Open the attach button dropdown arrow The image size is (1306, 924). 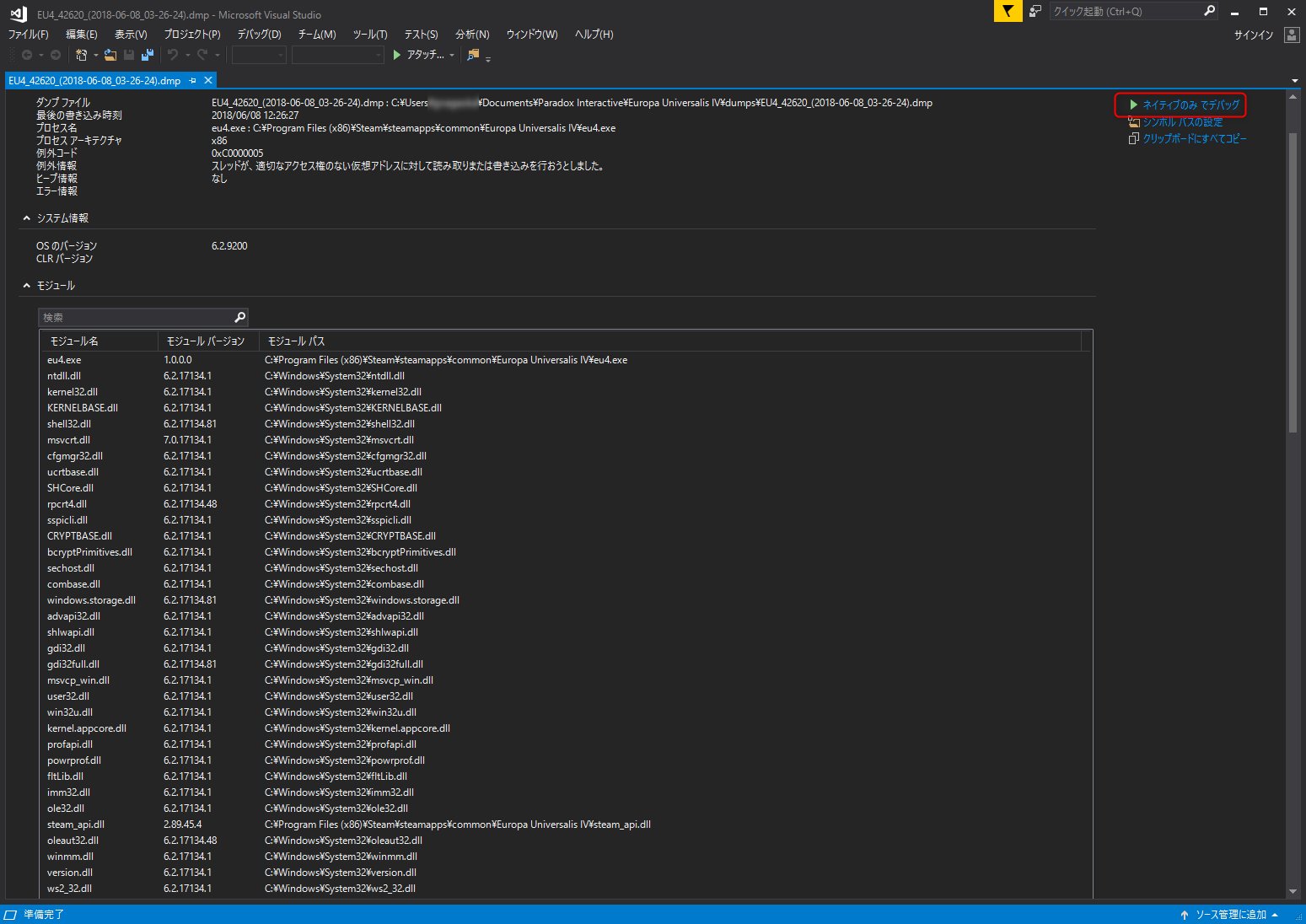[x=452, y=56]
